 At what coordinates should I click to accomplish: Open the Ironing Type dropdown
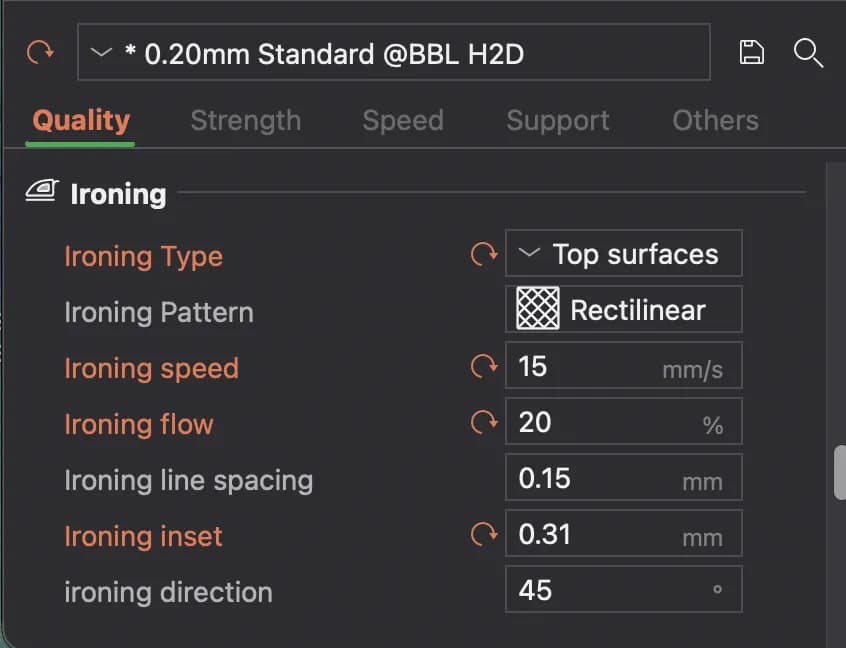click(x=624, y=254)
